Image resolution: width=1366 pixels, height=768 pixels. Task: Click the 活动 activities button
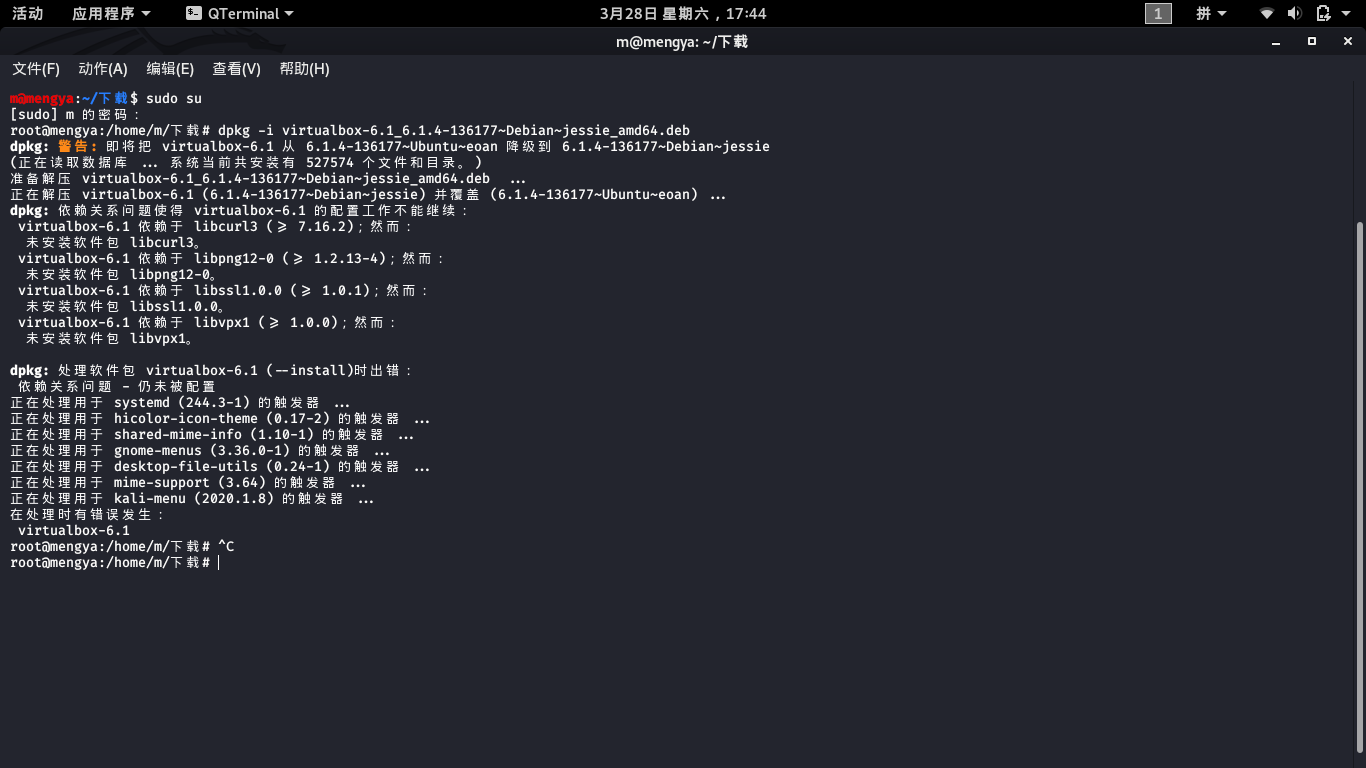point(27,14)
